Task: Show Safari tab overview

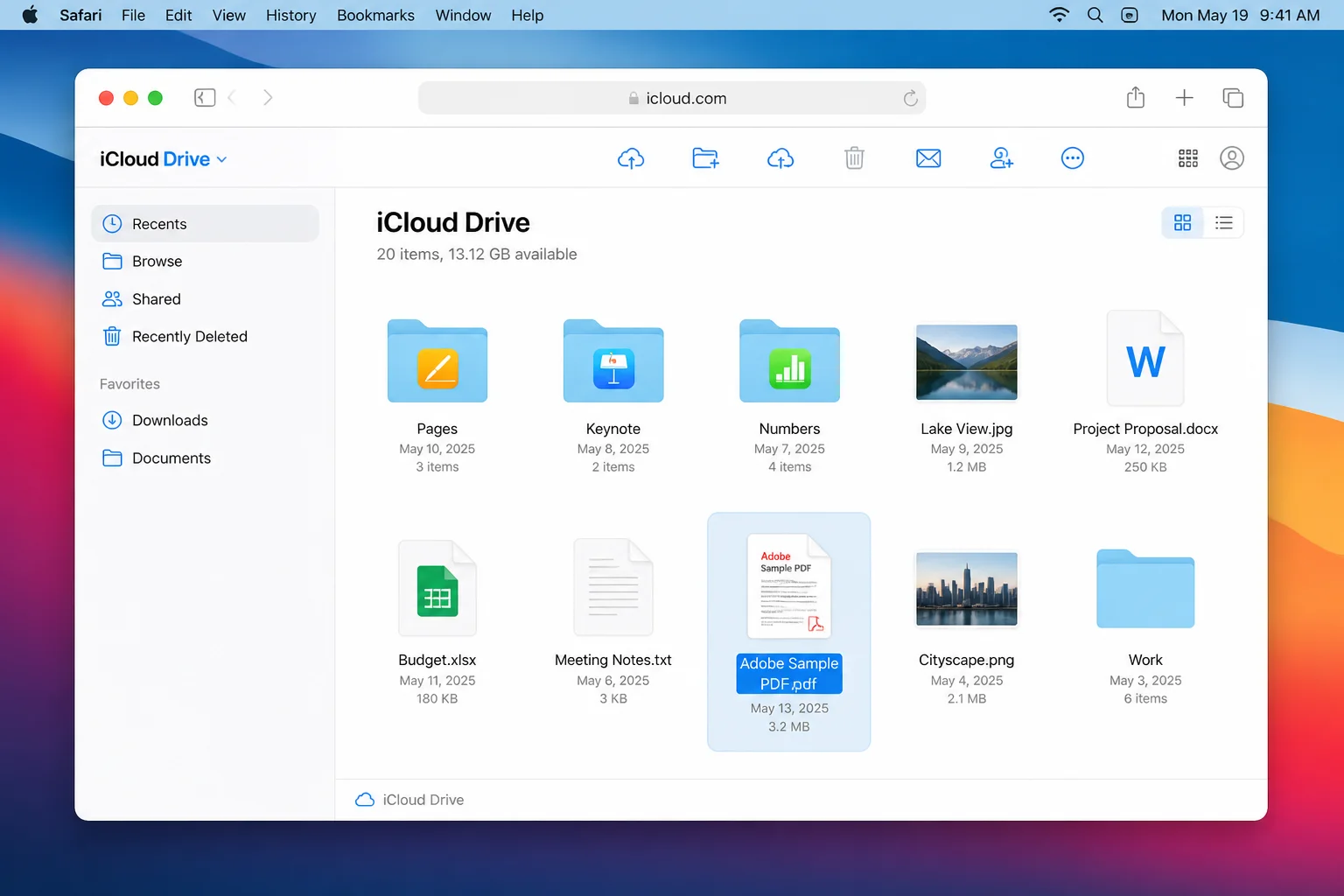Action: click(1233, 98)
